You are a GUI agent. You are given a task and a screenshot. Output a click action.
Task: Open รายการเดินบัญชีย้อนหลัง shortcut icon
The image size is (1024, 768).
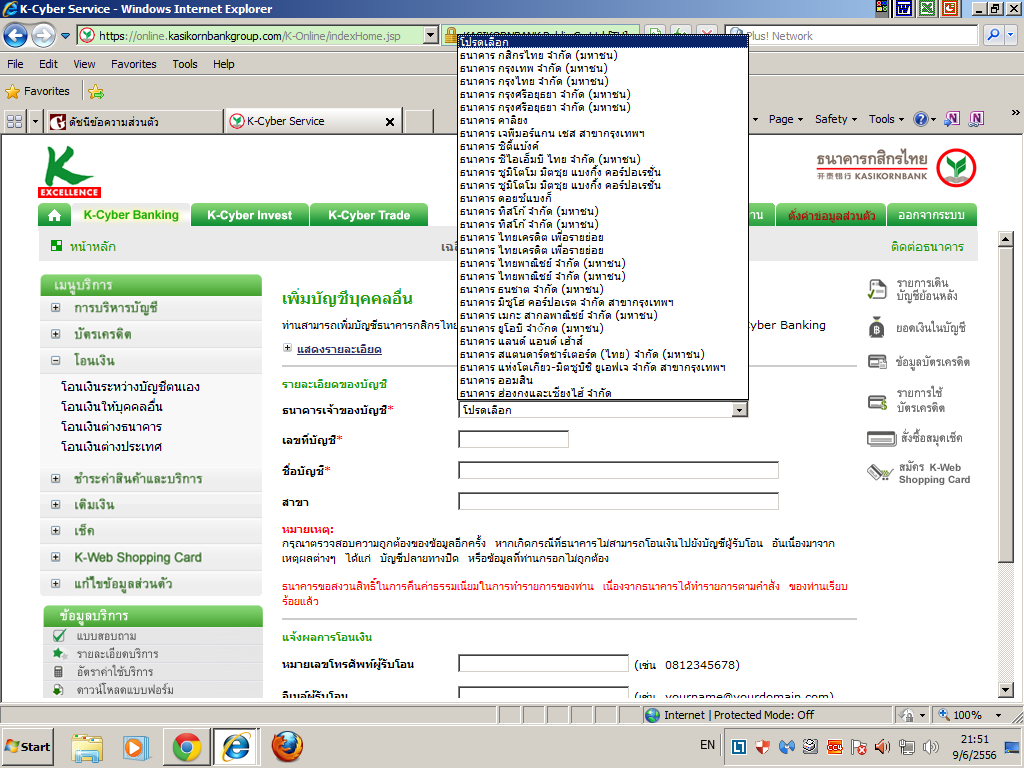point(876,289)
